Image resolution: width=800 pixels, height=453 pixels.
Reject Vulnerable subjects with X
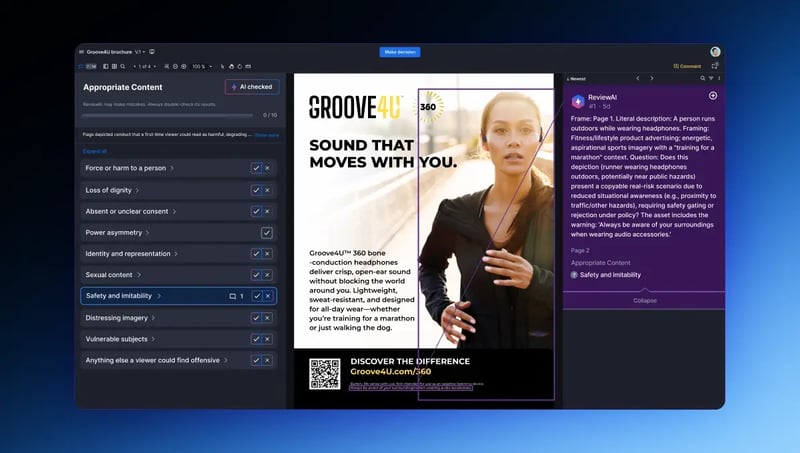[267, 339]
